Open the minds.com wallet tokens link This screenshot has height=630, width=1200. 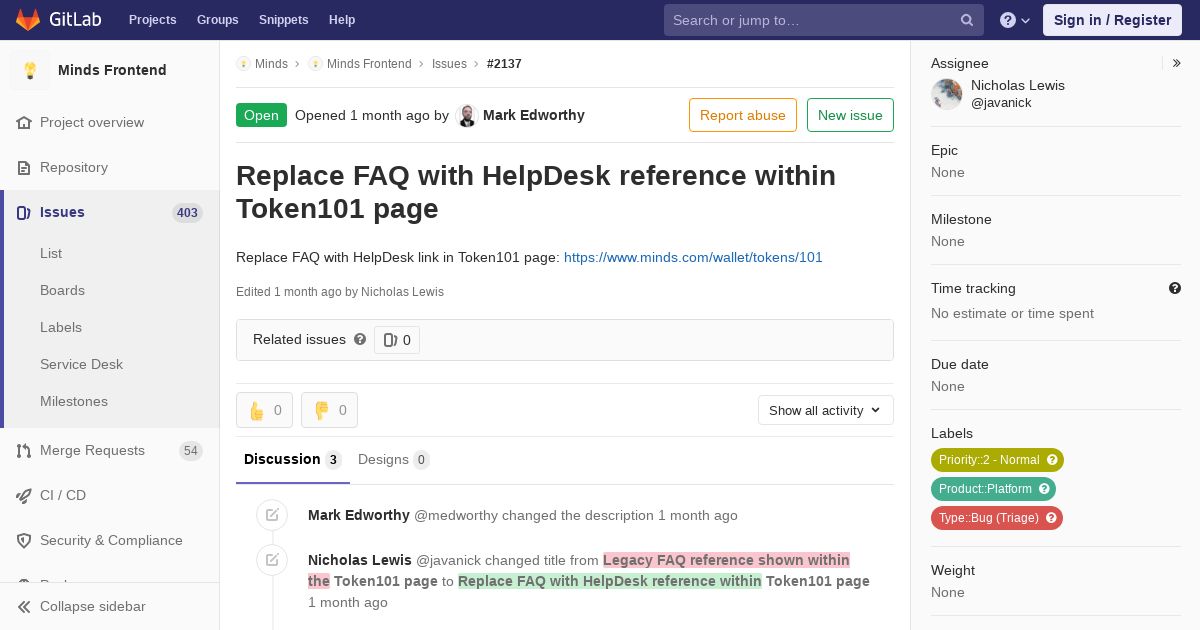click(x=693, y=257)
